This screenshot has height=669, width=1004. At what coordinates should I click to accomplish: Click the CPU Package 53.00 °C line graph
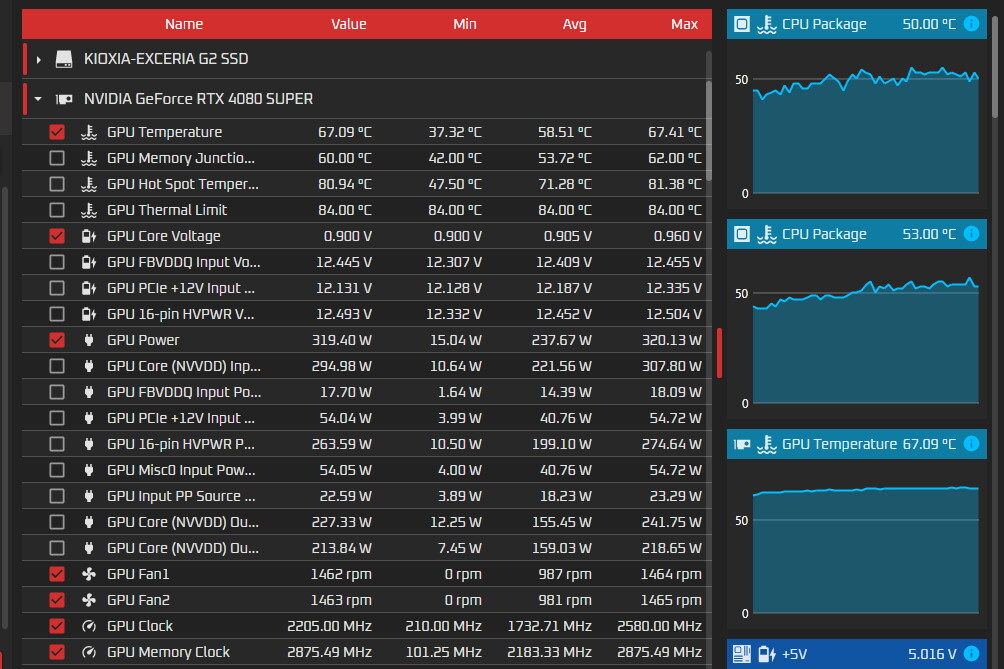point(866,339)
